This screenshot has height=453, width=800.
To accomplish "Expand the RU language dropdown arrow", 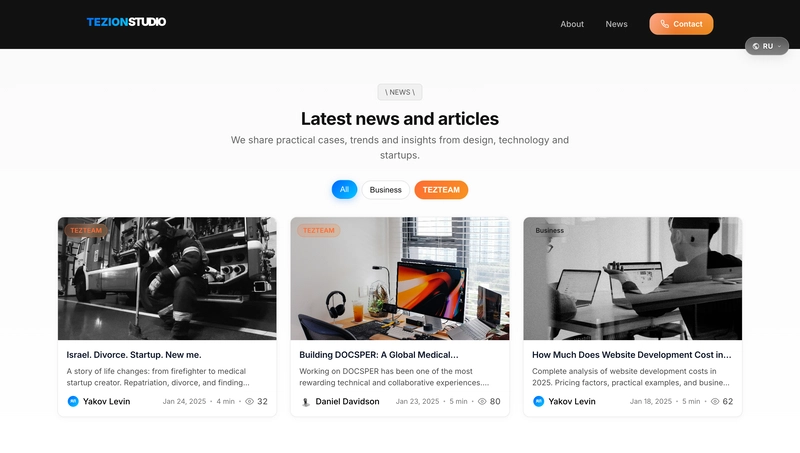I will 780,46.
